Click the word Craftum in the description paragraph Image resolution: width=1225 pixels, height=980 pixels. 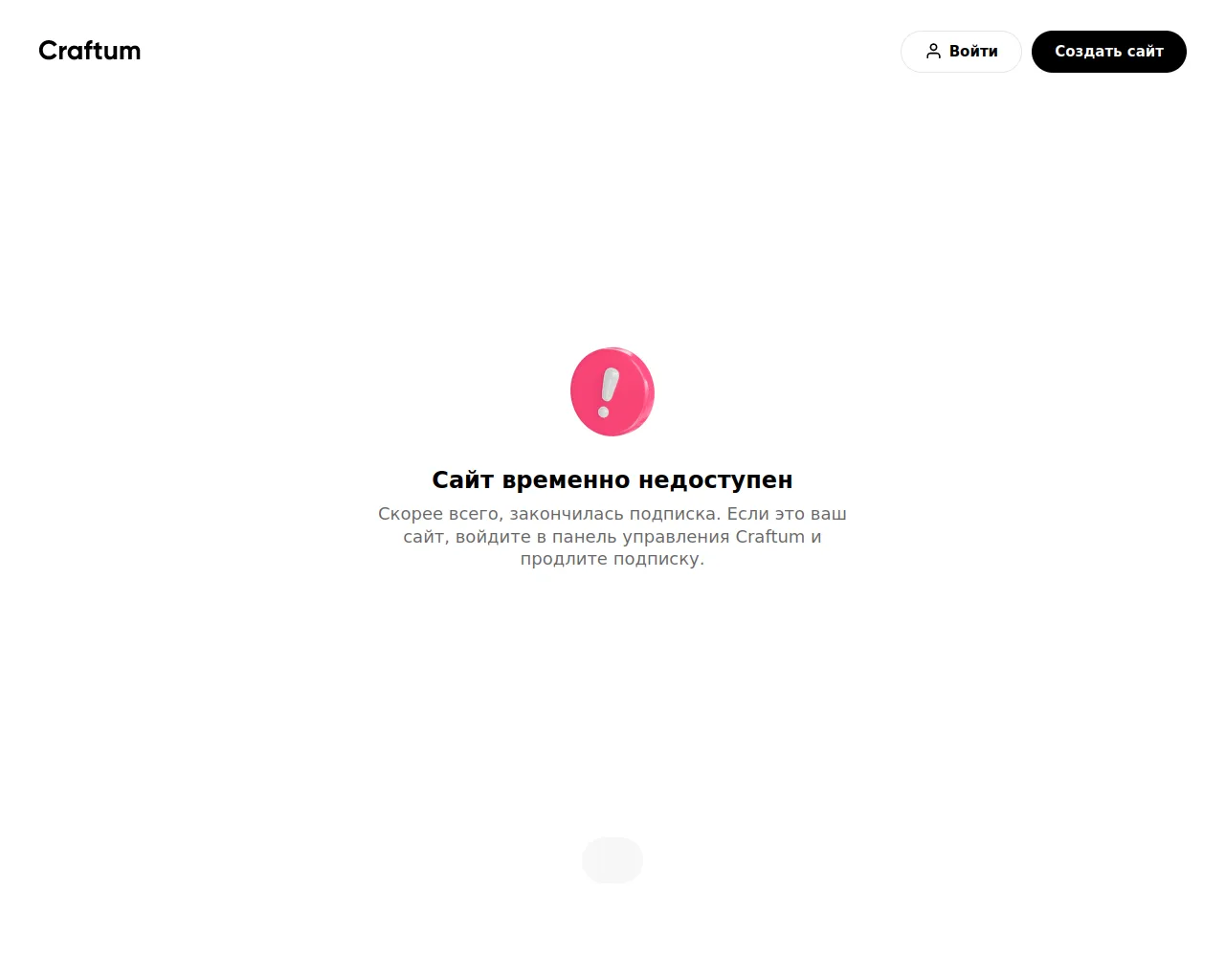[x=770, y=537]
